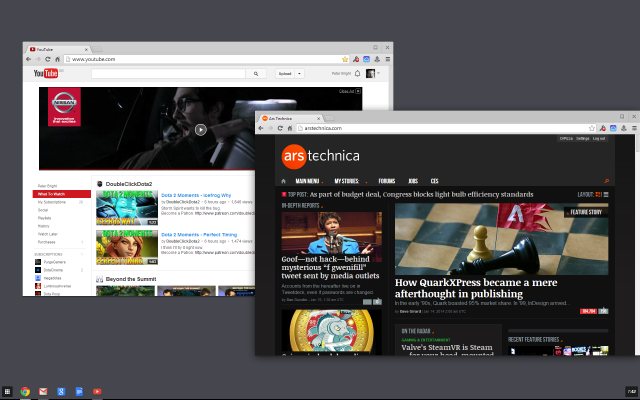Open the YouTube account avatar menu

(371, 73)
